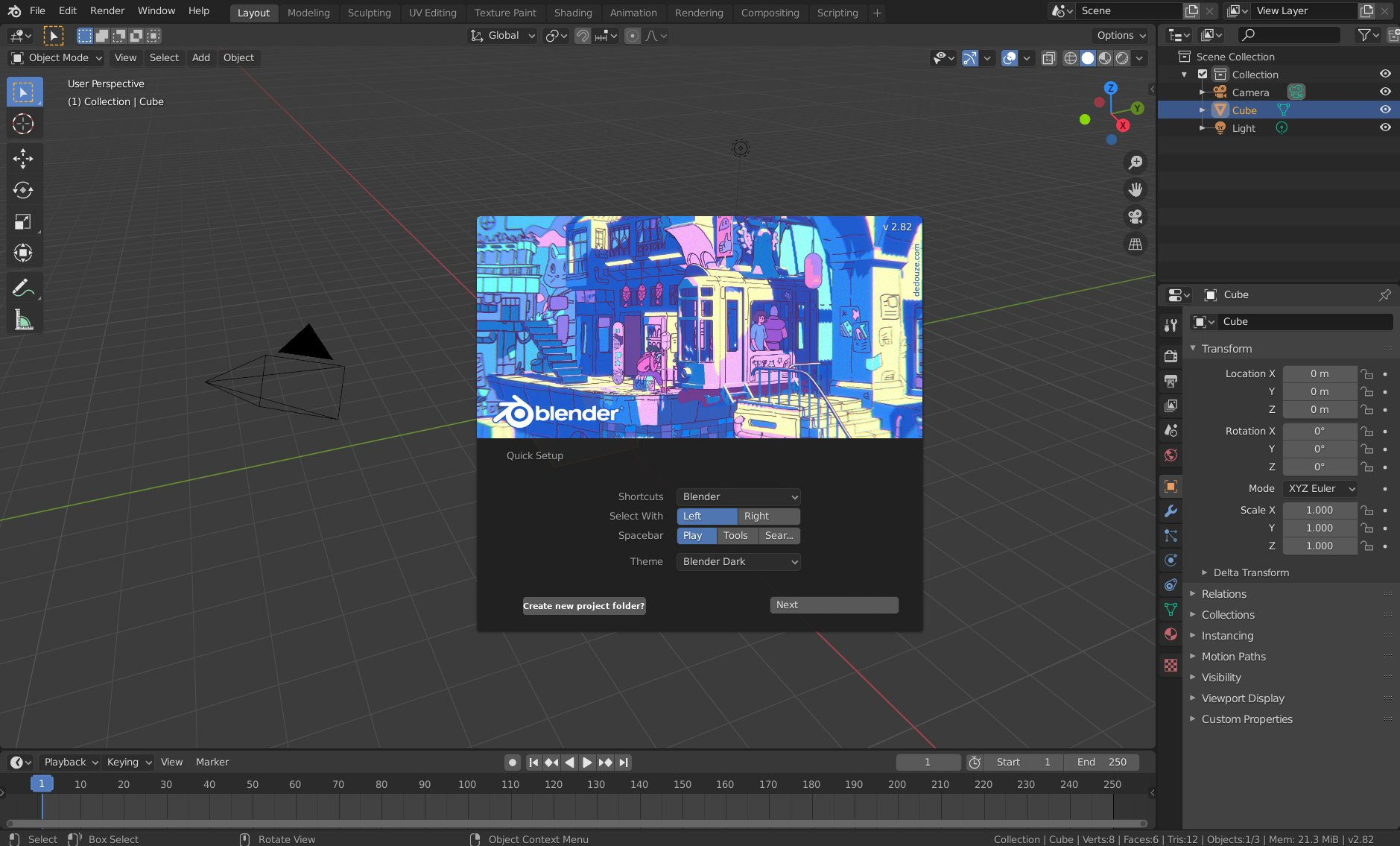Open the Modifiers wrench properties tab

point(1171,511)
